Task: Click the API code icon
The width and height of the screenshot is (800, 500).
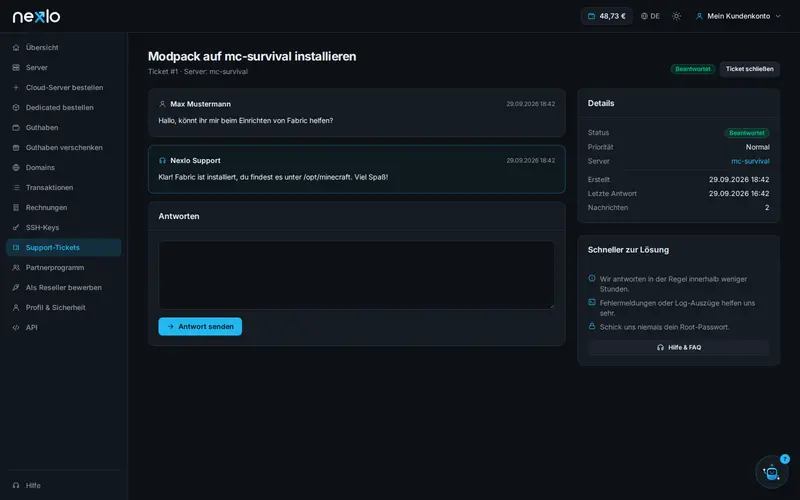Action: click(16, 328)
